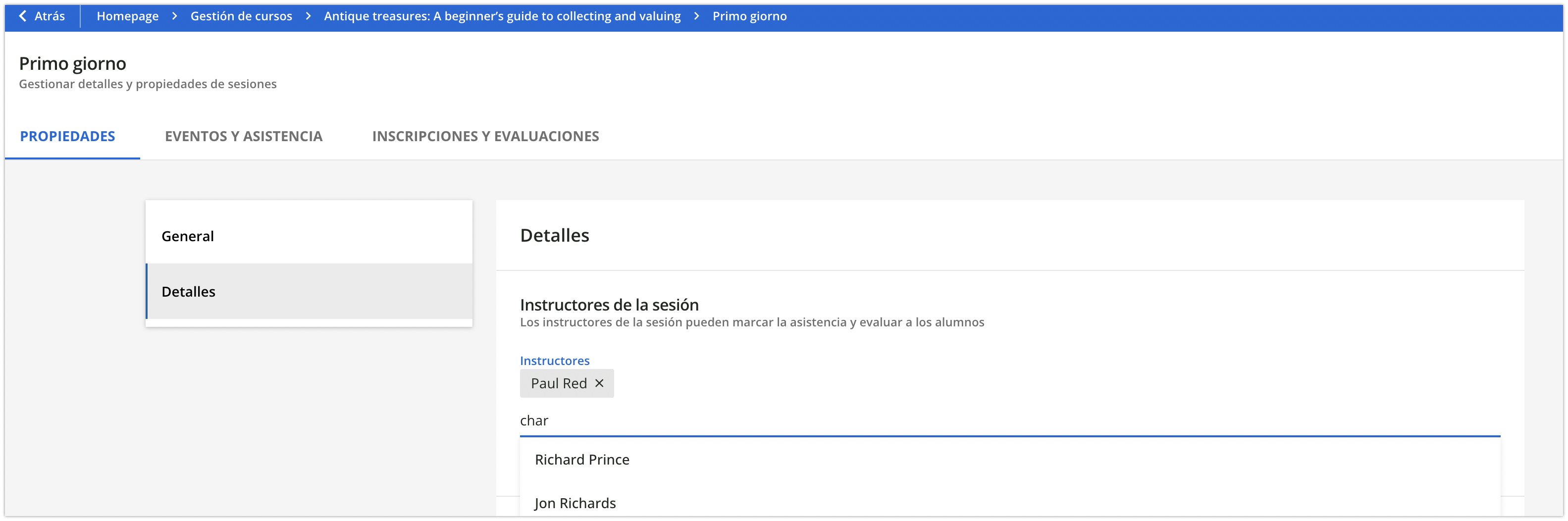
Task: Click the chevron before Primo giorno breadcrumb
Action: [x=696, y=16]
